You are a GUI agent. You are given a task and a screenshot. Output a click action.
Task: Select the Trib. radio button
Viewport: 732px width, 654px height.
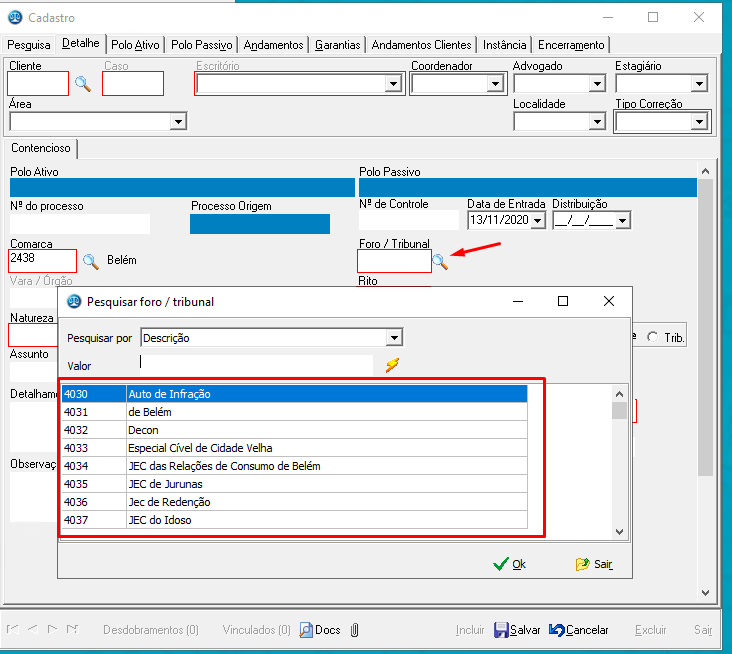(x=652, y=337)
